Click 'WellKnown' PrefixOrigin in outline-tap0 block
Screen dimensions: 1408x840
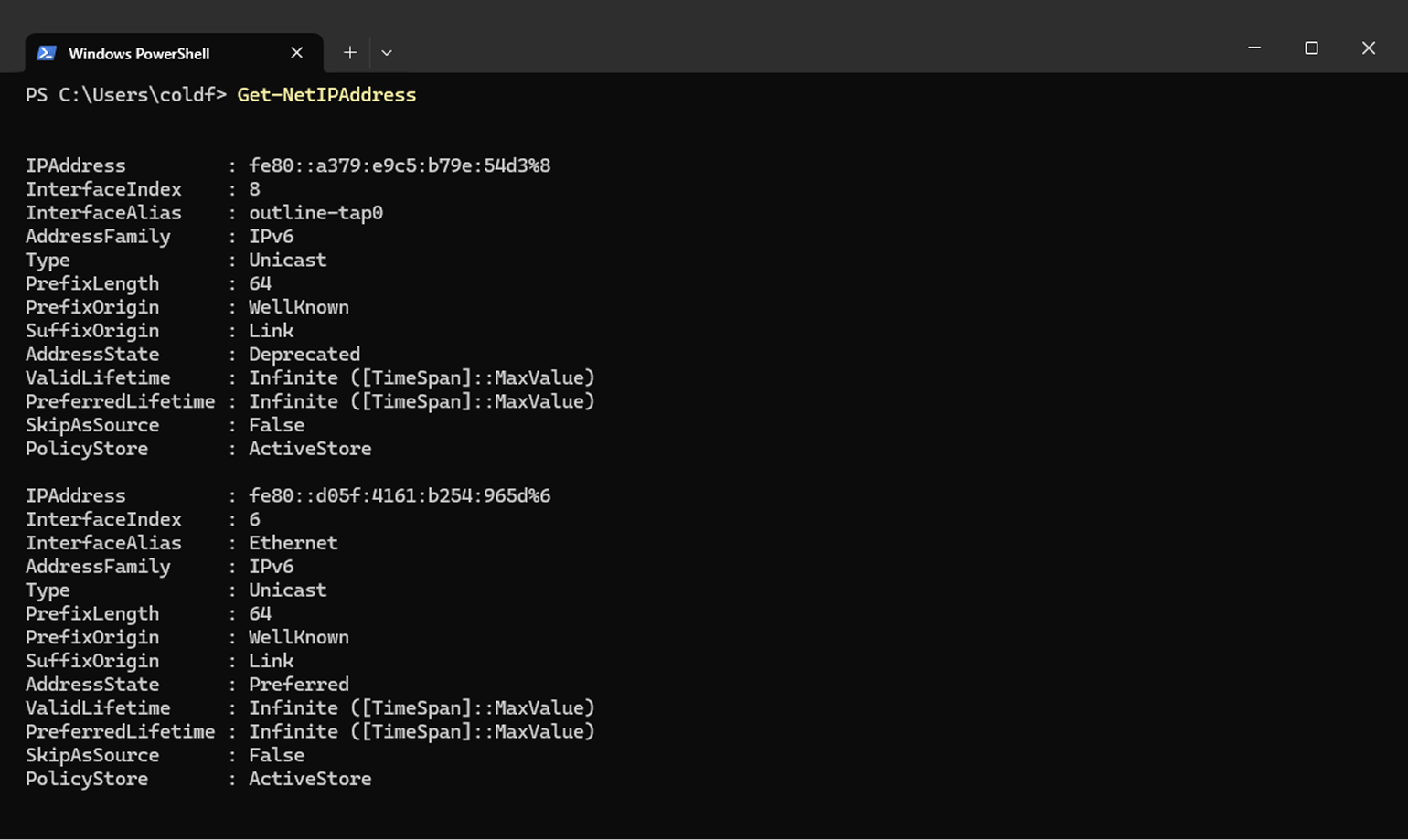click(x=299, y=307)
